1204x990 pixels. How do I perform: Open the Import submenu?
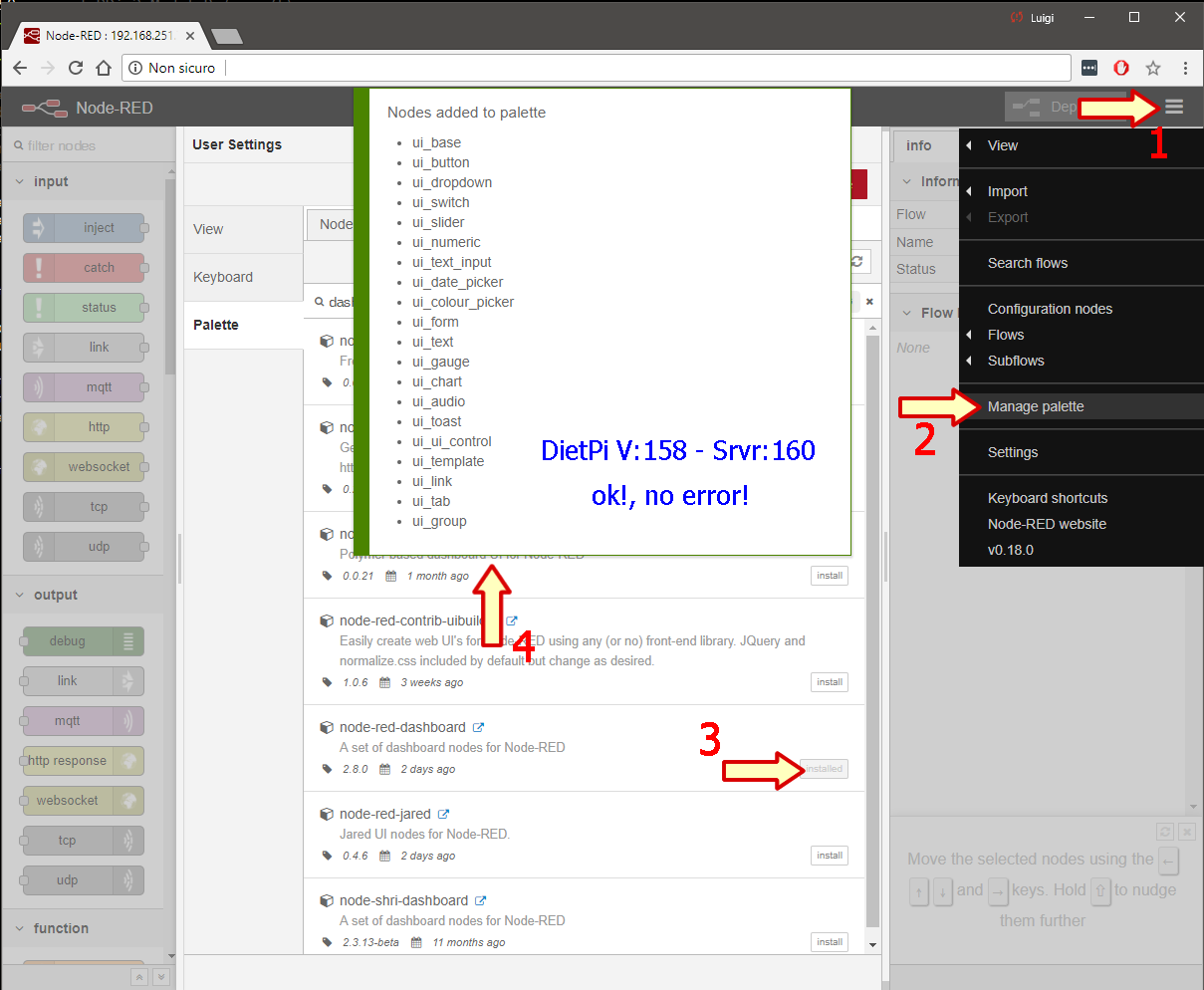coord(1082,191)
